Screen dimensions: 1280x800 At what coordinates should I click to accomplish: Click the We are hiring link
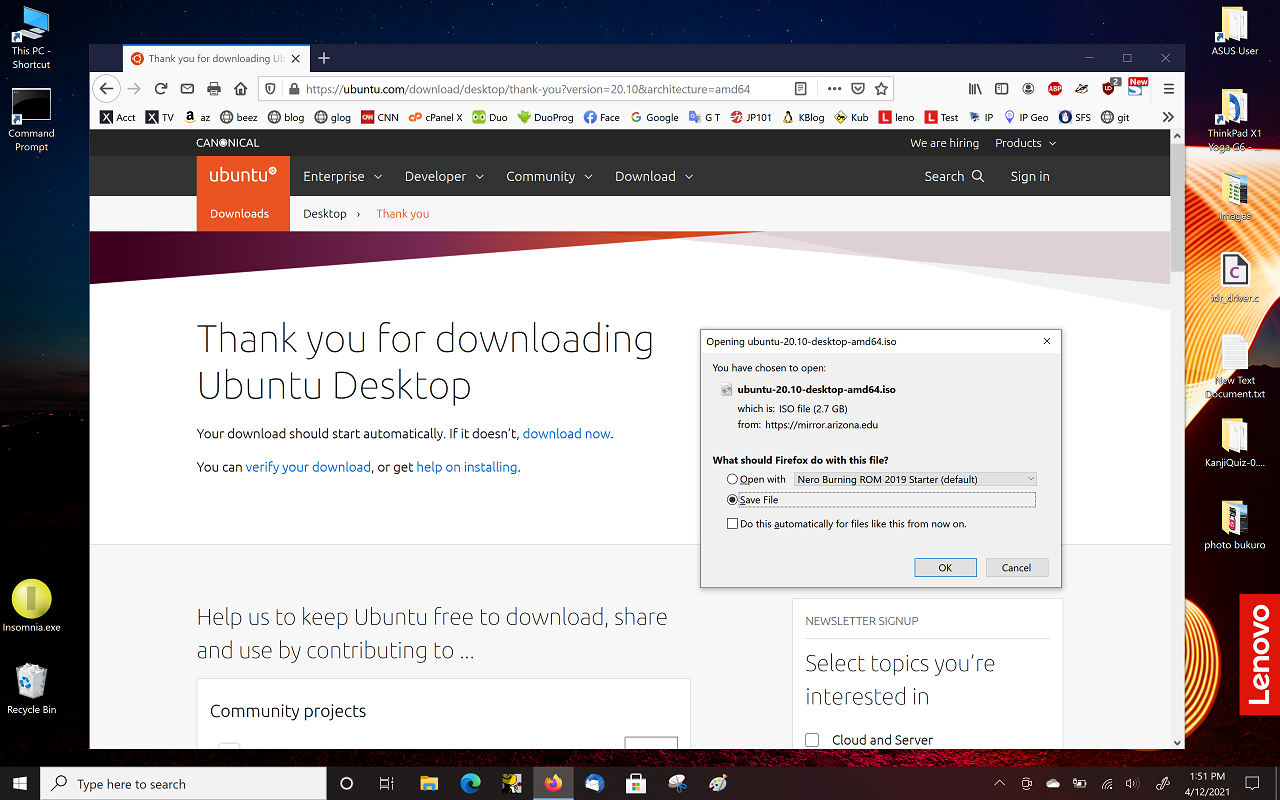pyautogui.click(x=944, y=143)
